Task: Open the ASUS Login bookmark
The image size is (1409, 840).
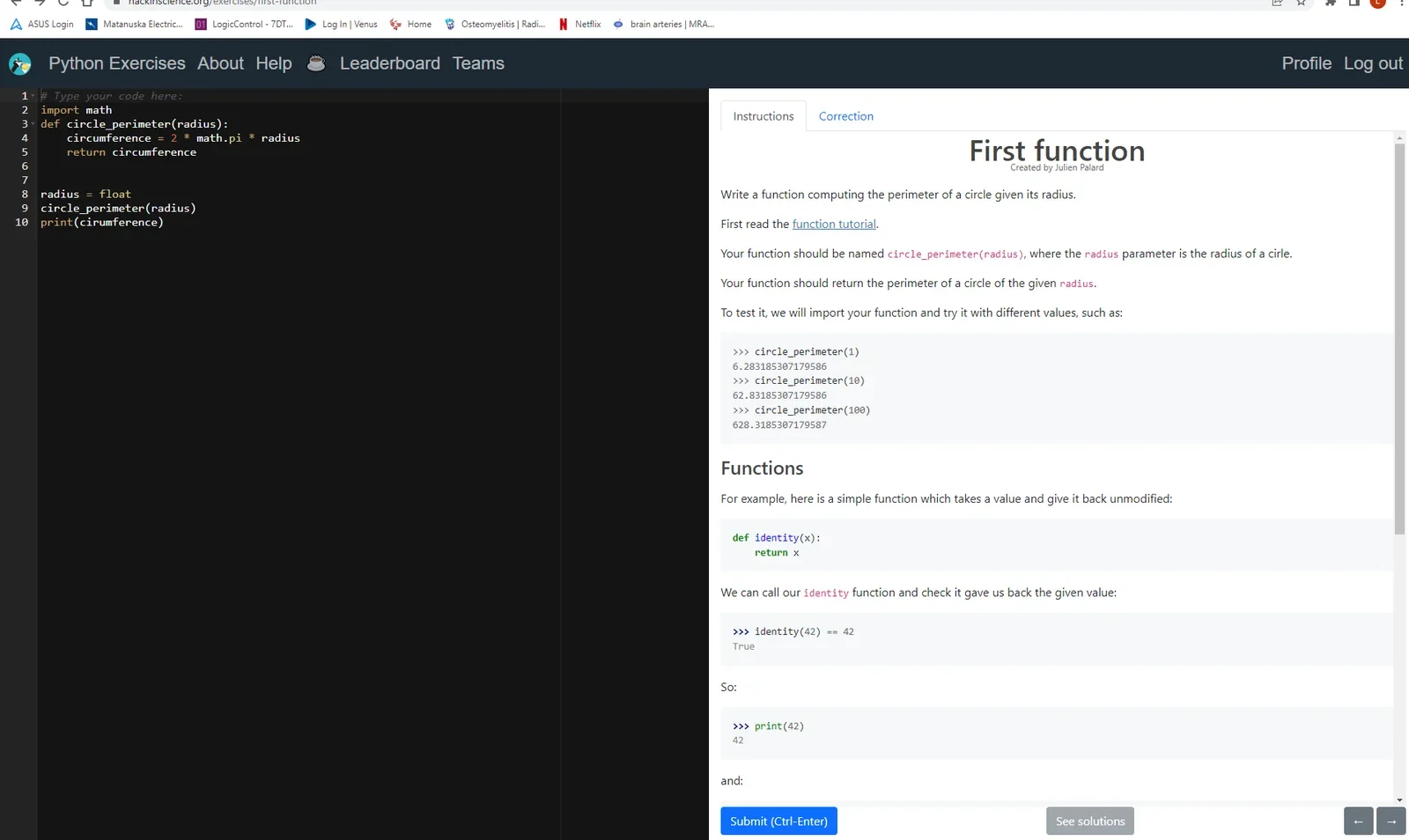Action: 42,24
